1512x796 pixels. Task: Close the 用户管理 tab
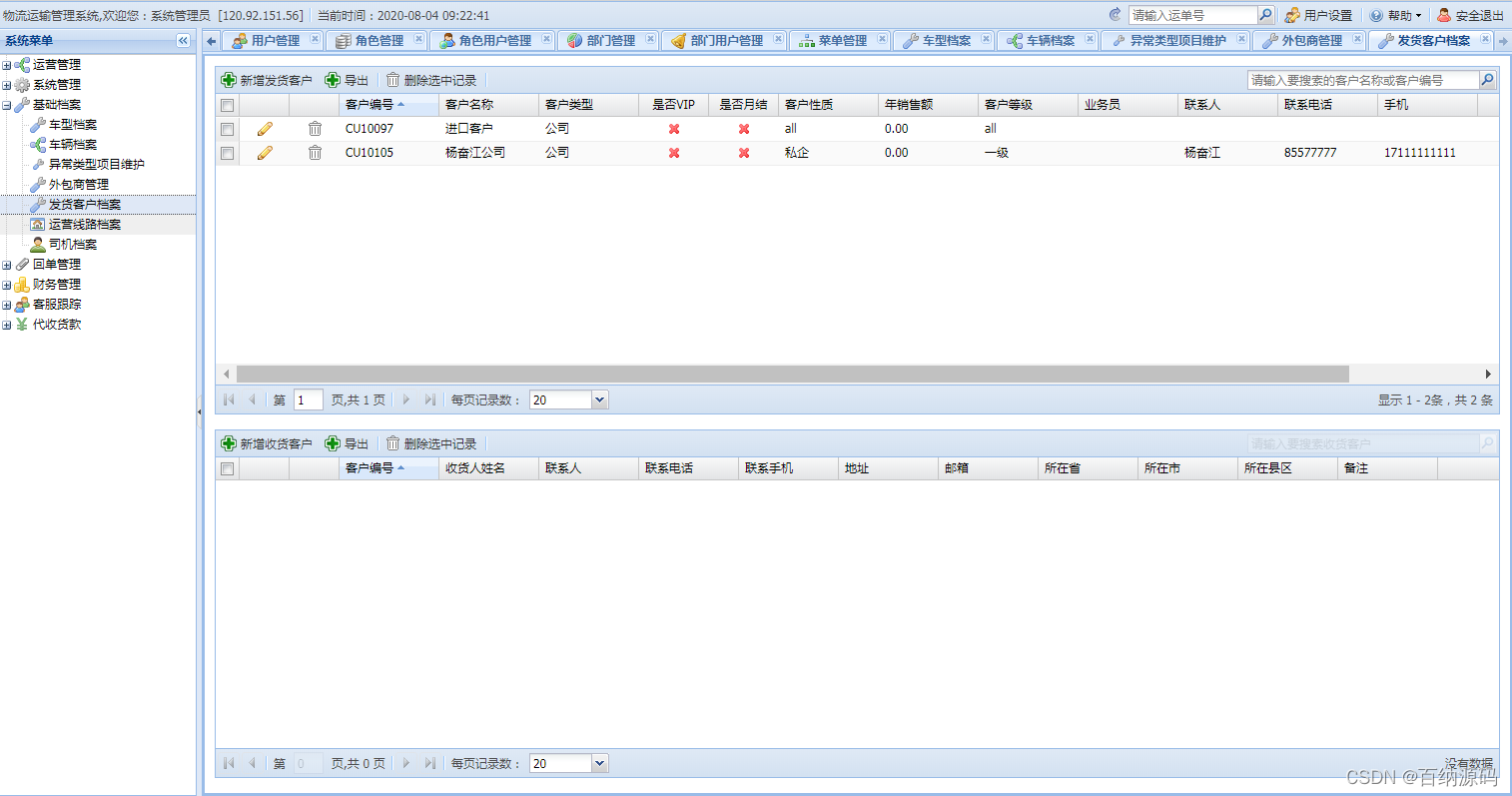[x=315, y=39]
